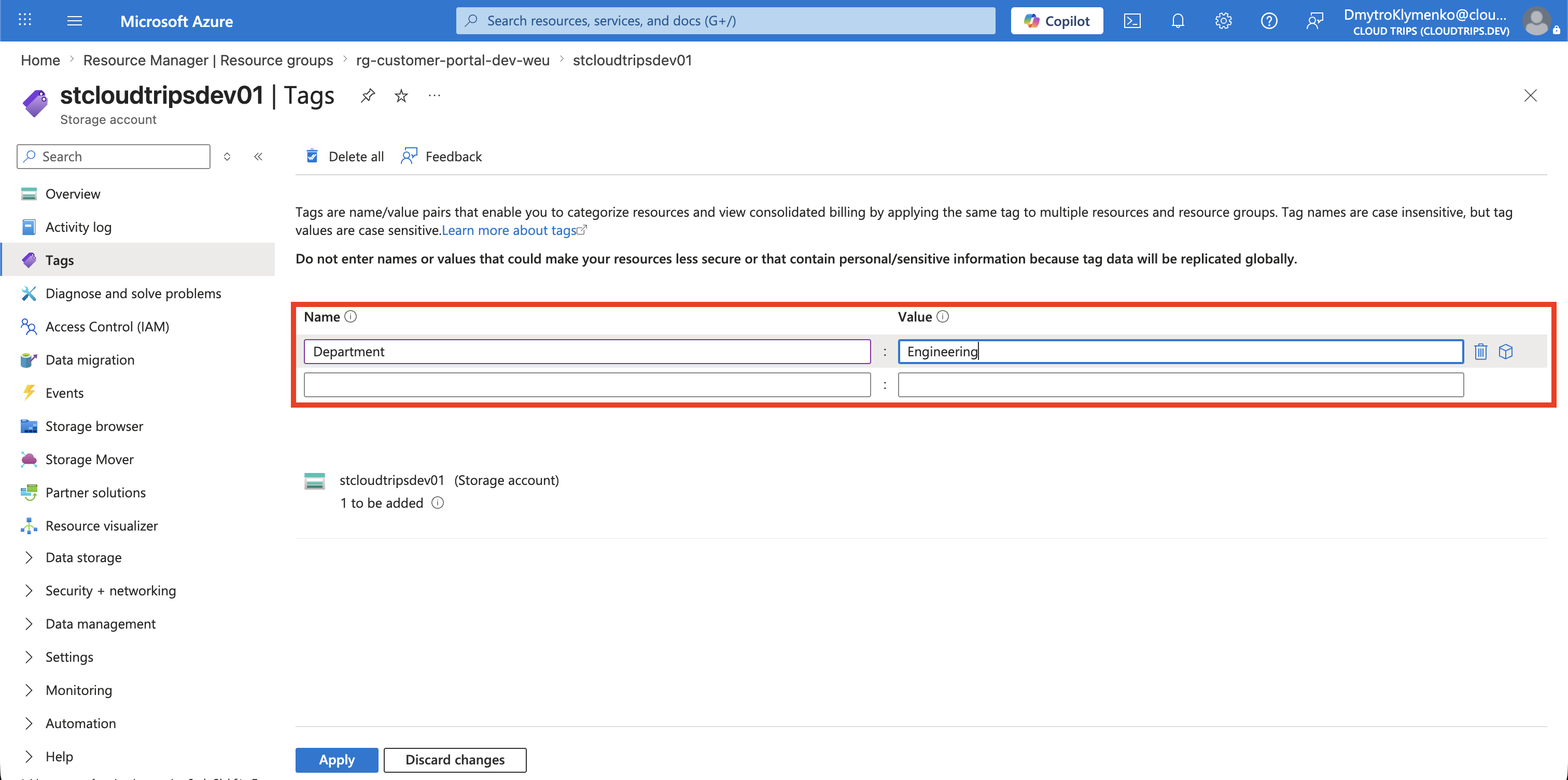This screenshot has width=1568, height=780.
Task: Collapse the sidebar menu with double chevron
Action: tap(258, 157)
